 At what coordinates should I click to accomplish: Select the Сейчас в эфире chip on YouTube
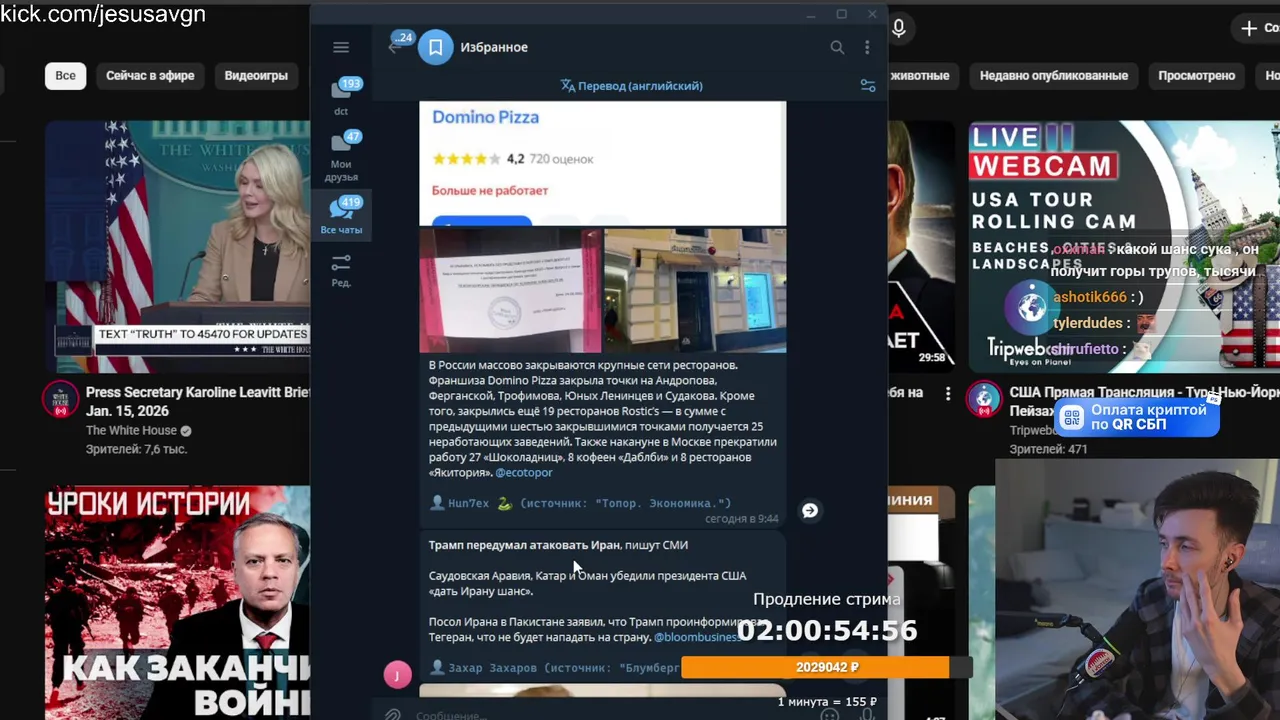tap(150, 75)
